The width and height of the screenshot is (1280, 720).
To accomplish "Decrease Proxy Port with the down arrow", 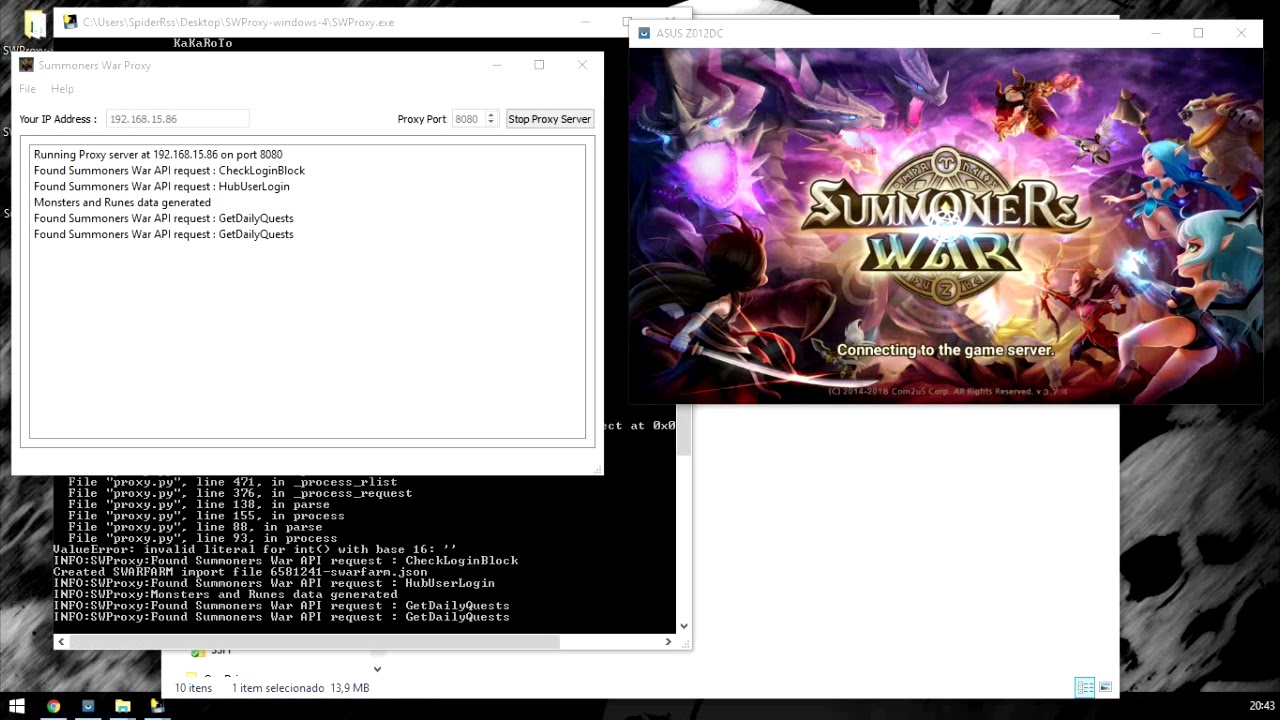I will (x=491, y=123).
